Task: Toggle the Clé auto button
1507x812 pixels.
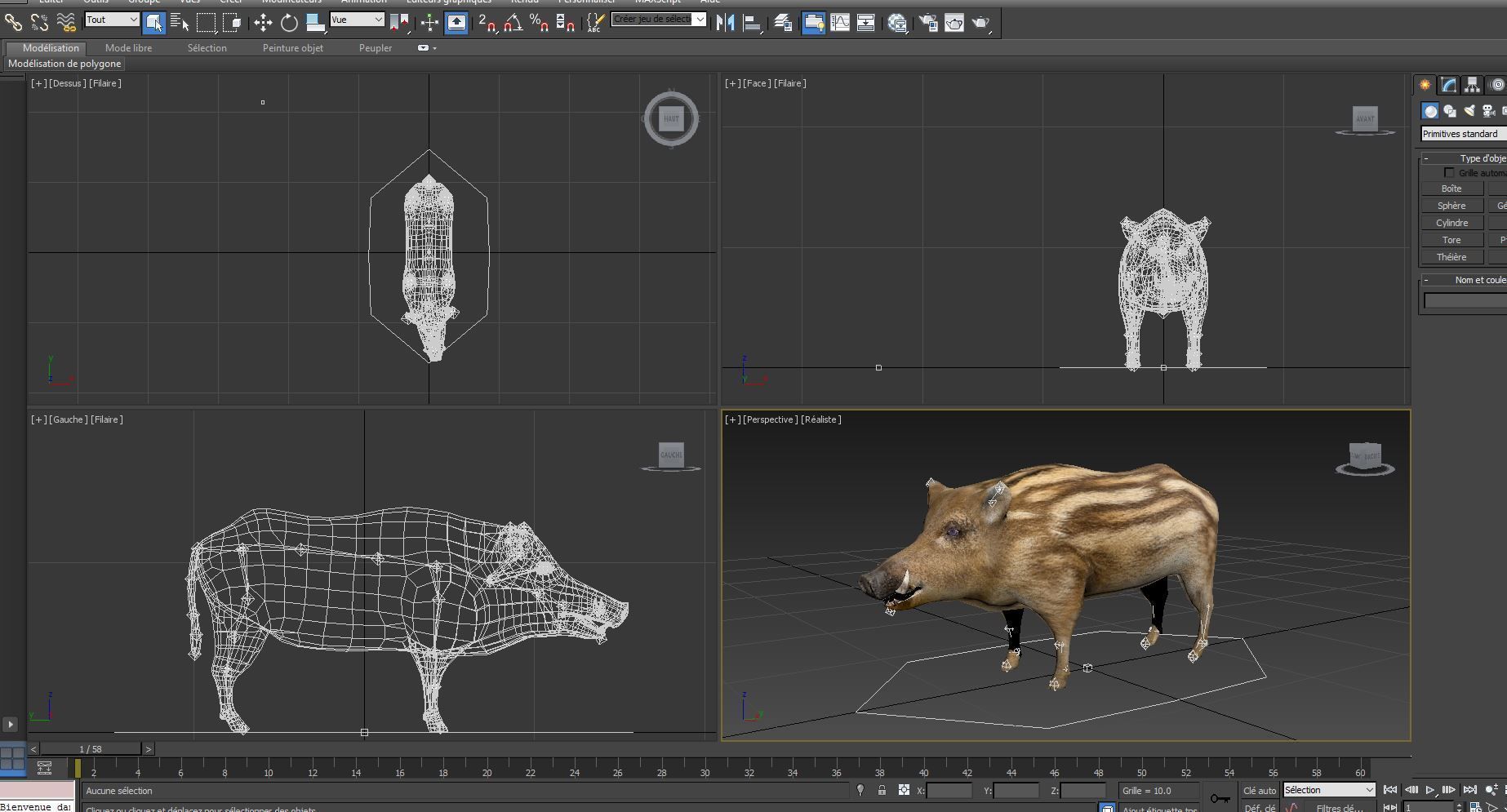Action: (1259, 790)
